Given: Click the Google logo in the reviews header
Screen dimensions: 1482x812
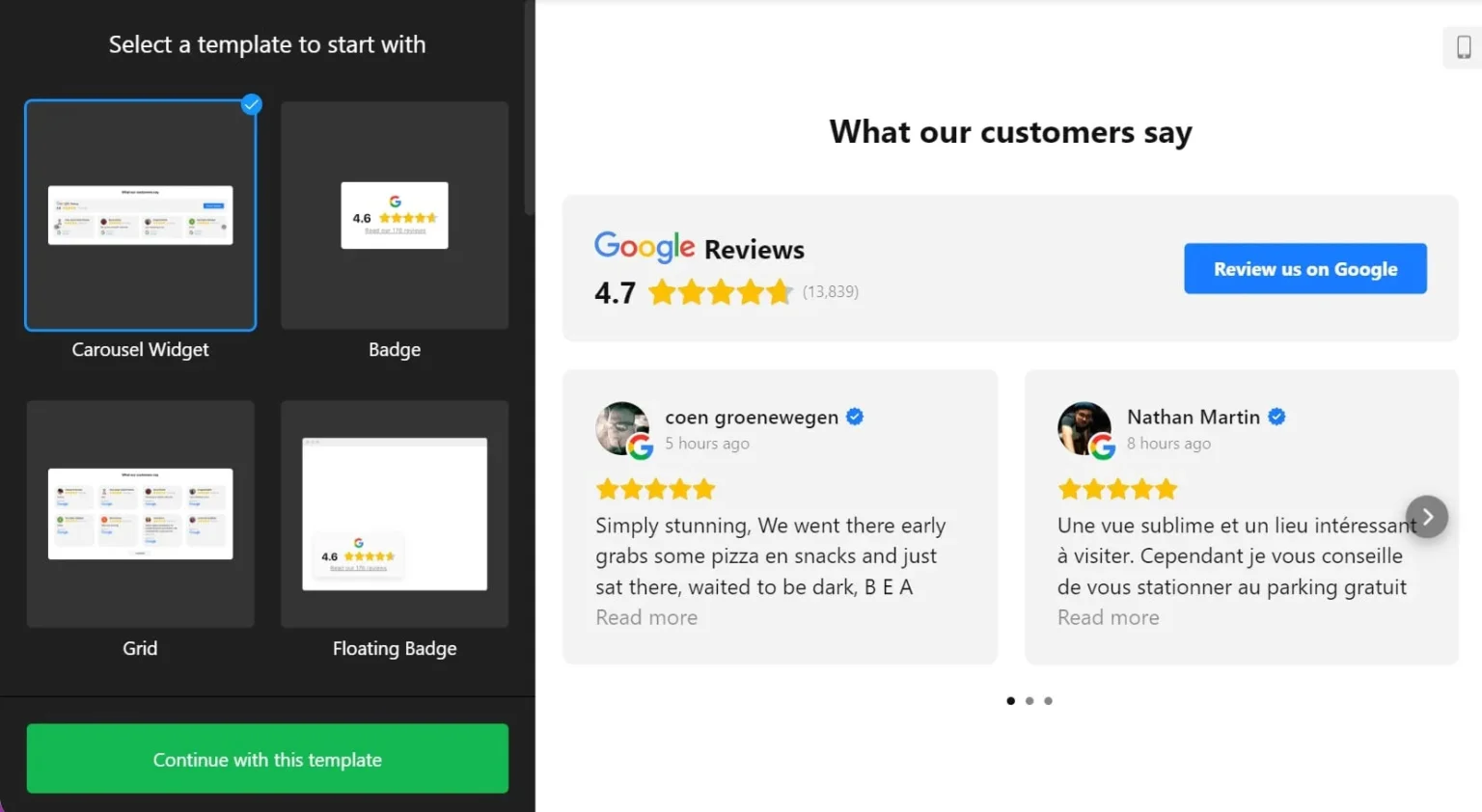Looking at the screenshot, I should [645, 248].
